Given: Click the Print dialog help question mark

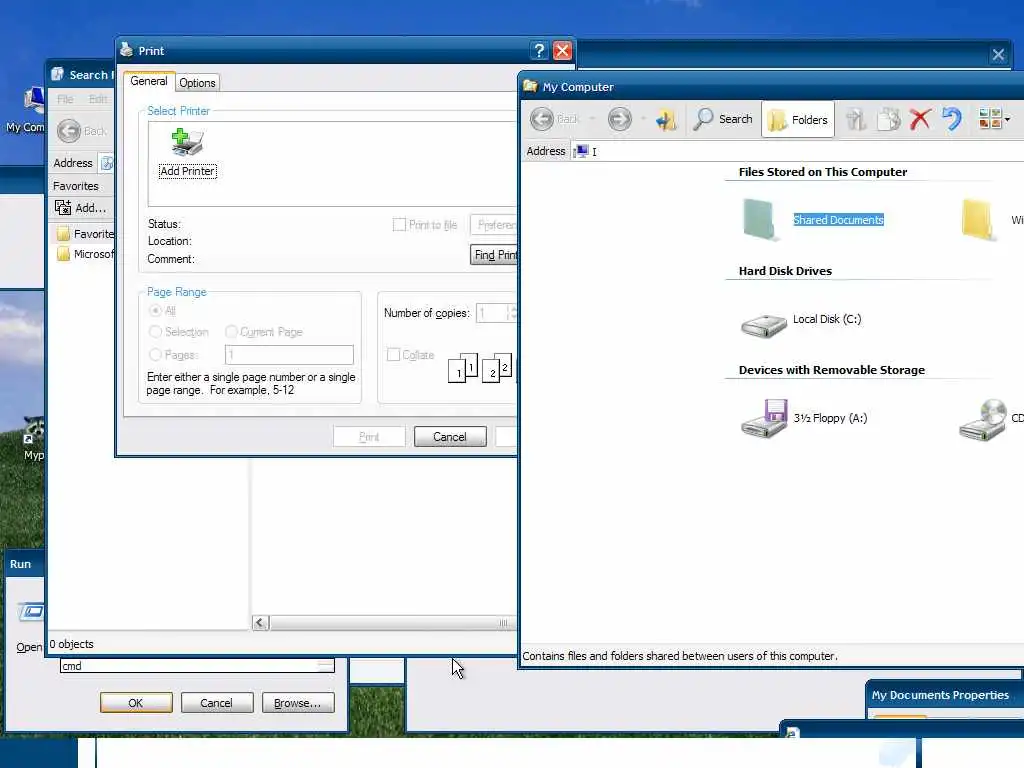Looking at the screenshot, I should pos(538,51).
